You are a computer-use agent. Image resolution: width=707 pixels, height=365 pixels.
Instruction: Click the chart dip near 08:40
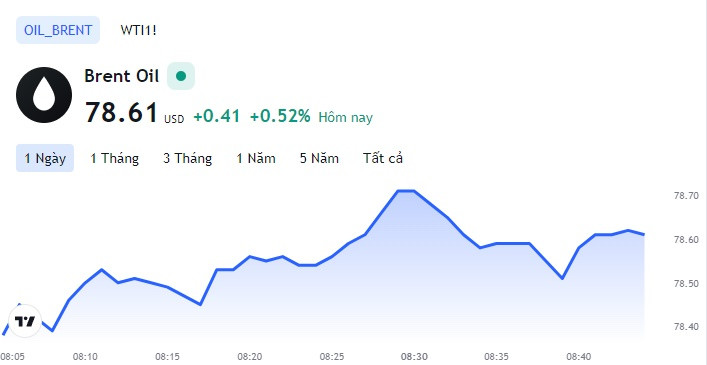pos(562,278)
